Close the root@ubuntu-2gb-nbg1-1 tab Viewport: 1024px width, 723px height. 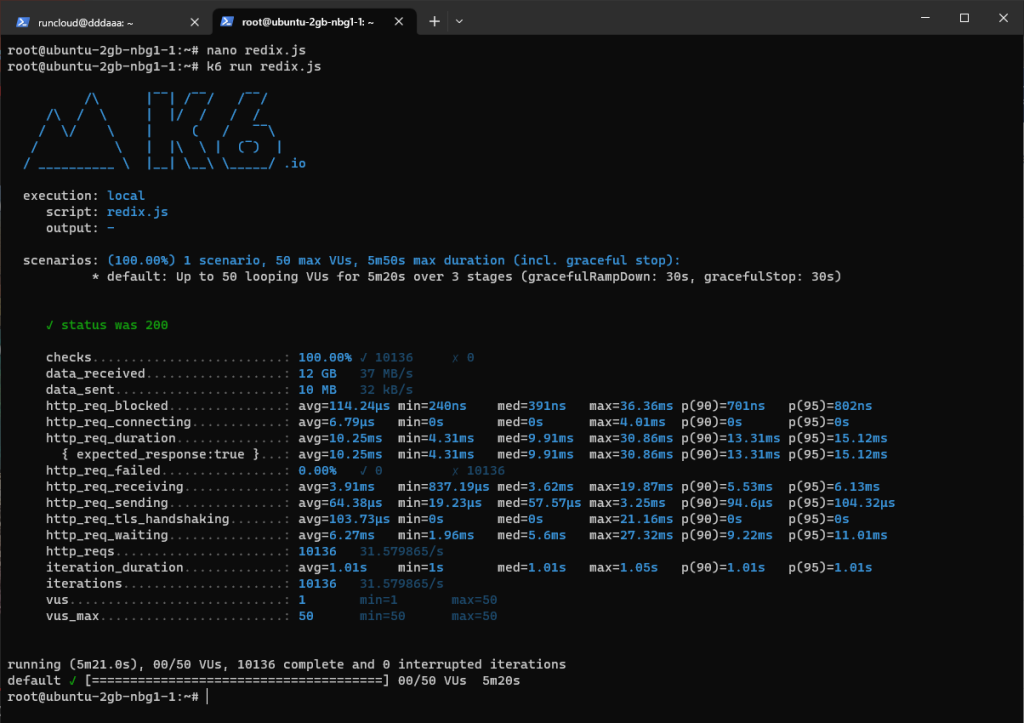click(x=399, y=22)
